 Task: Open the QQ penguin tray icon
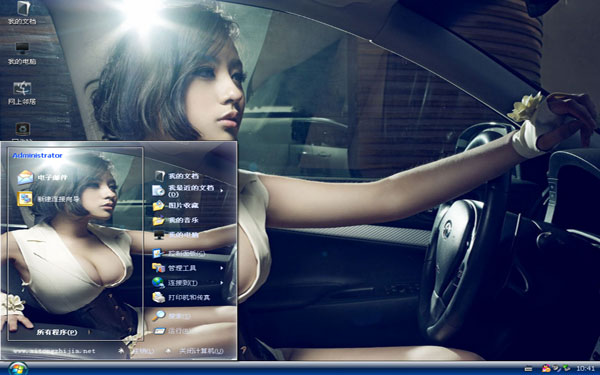546,368
